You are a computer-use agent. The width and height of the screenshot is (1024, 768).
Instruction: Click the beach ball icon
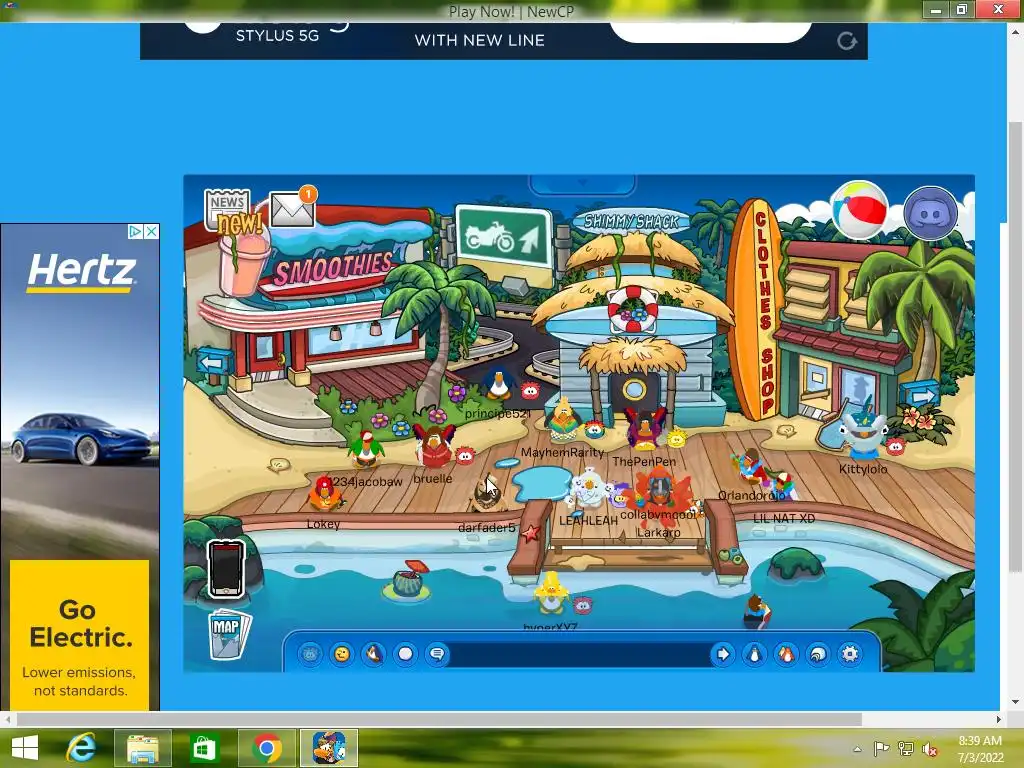[x=860, y=211]
